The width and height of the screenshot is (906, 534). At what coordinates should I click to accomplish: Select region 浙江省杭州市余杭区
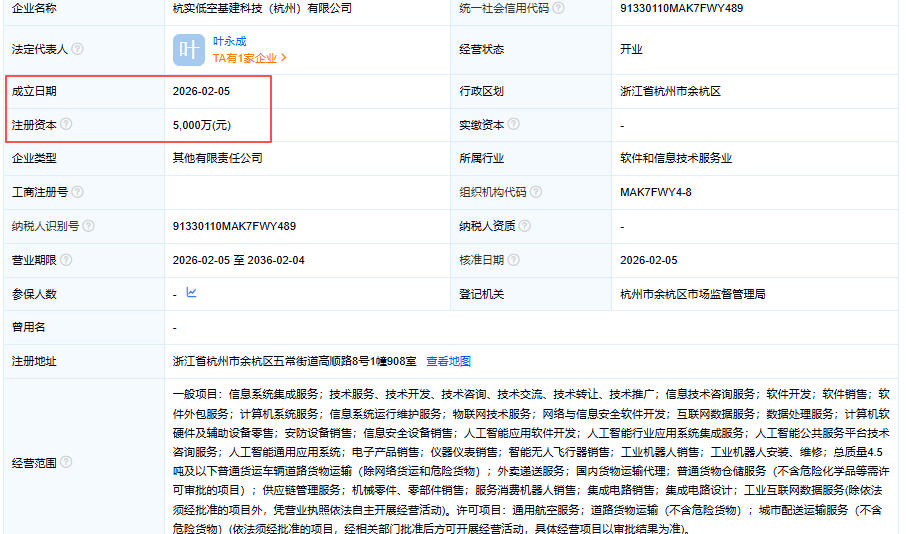[x=670, y=91]
